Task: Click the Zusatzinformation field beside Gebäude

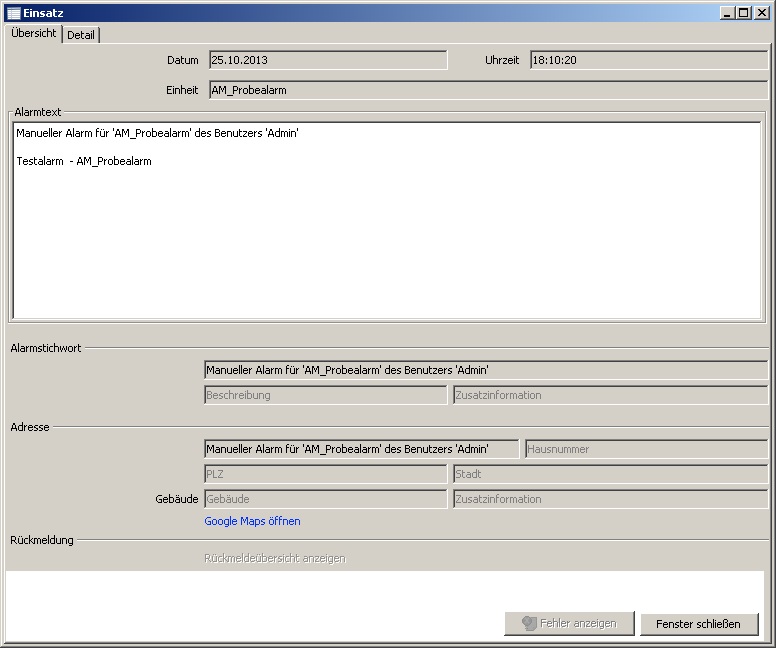Action: (x=610, y=499)
